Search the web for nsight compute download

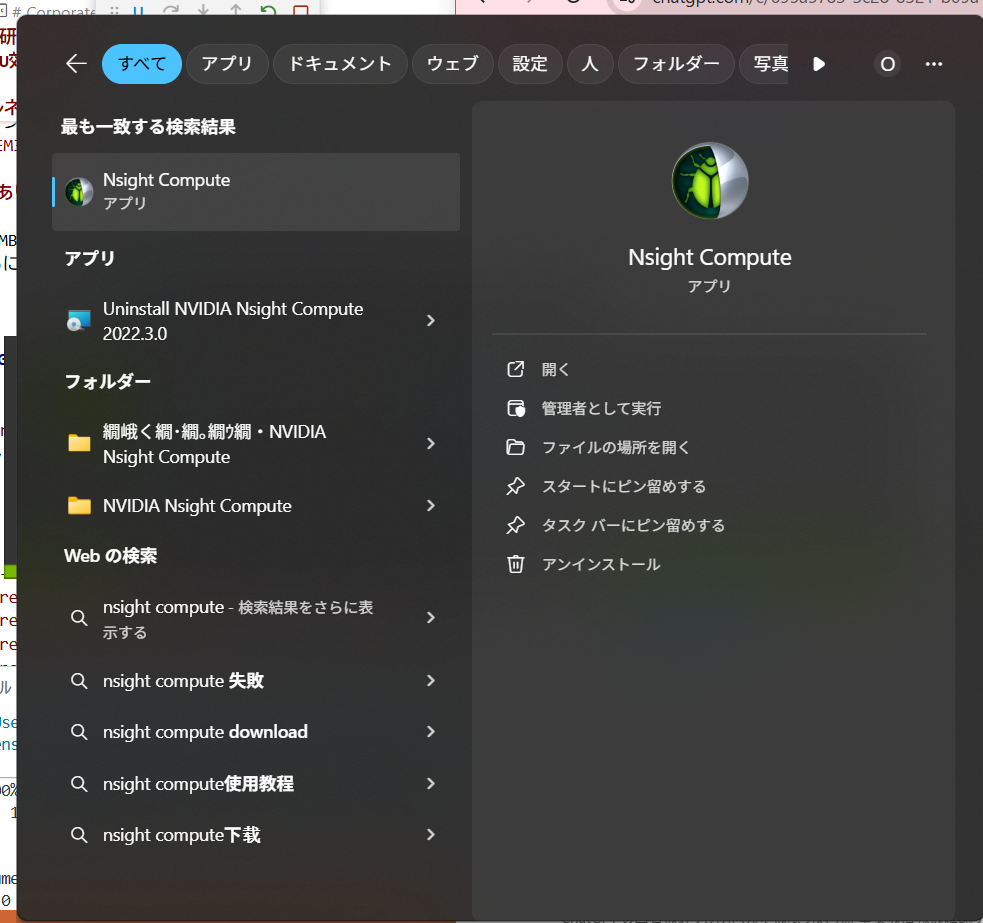coord(256,732)
